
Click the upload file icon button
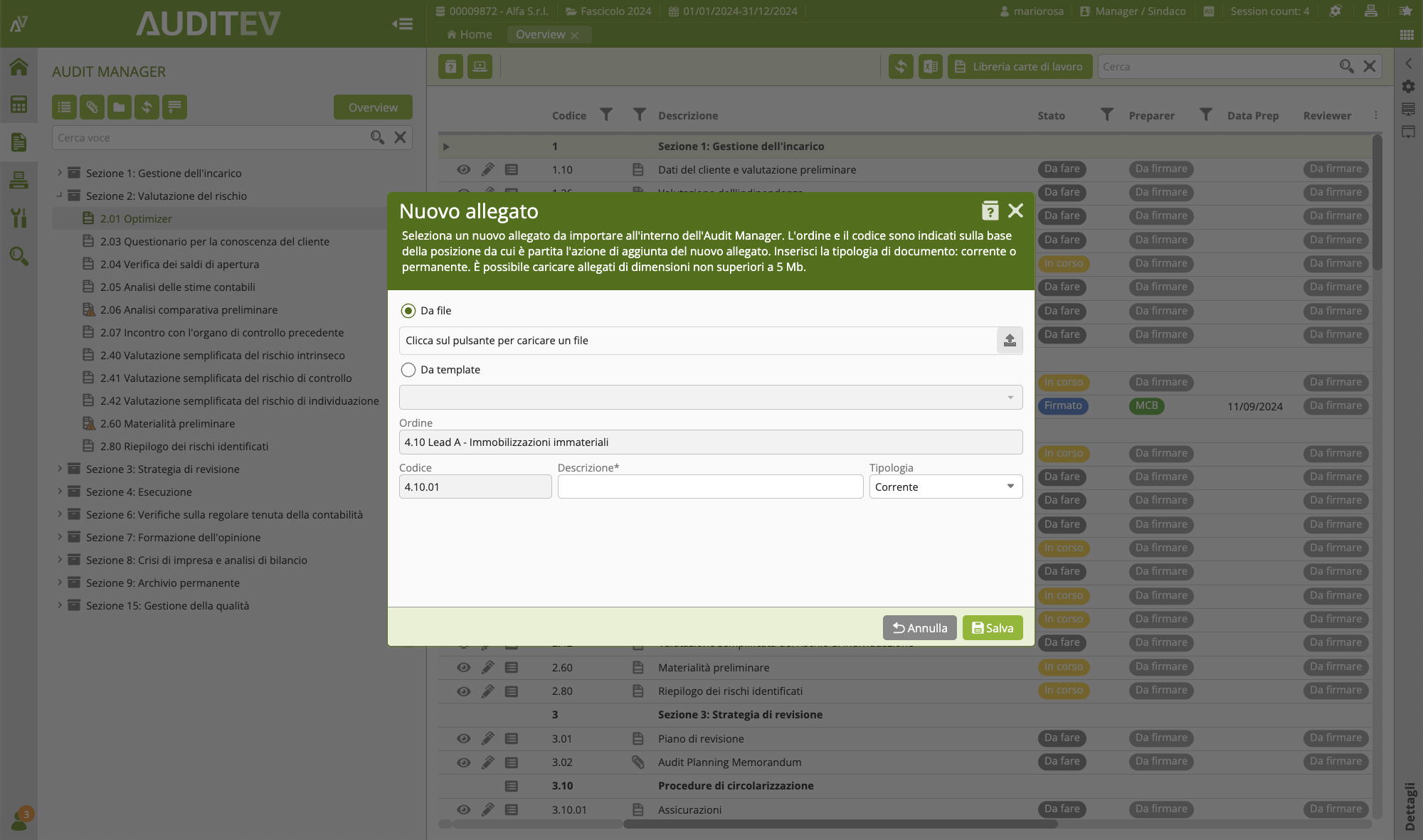pyautogui.click(x=1009, y=341)
